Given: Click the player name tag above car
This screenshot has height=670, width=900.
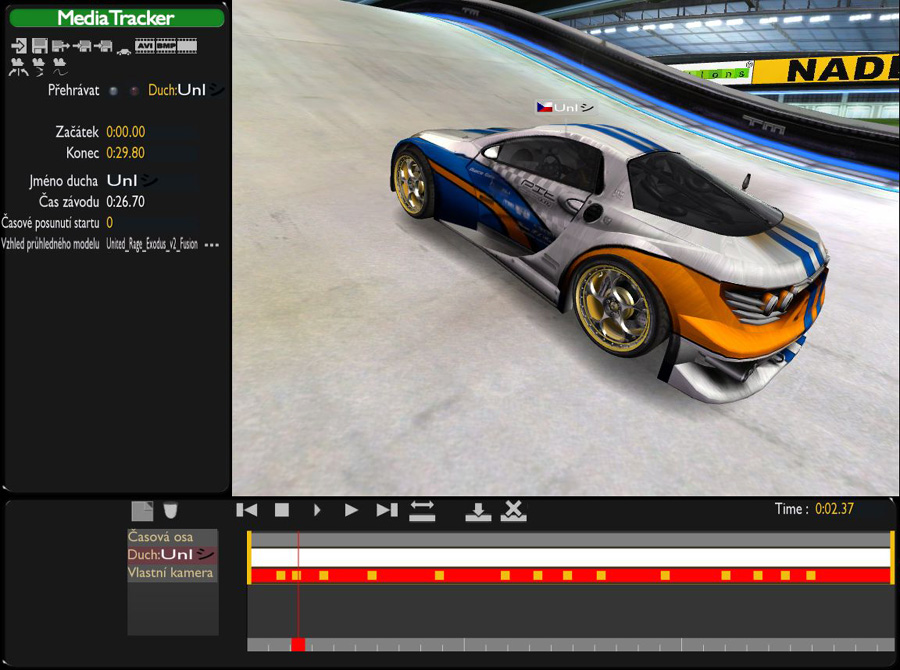Looking at the screenshot, I should click(565, 107).
